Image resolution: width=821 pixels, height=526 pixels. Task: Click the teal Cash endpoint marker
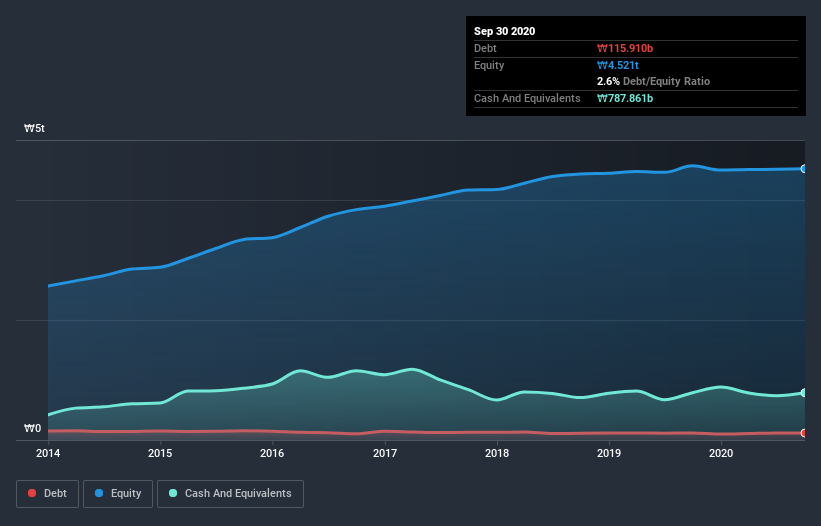point(804,393)
